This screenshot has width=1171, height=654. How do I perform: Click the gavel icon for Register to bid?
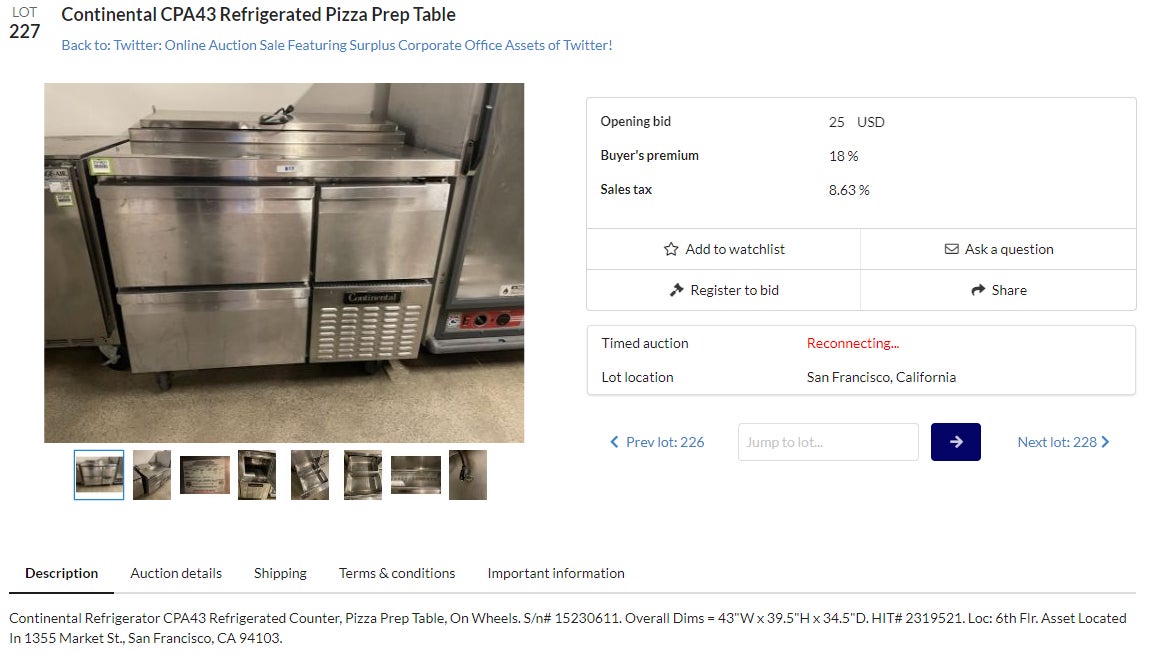pyautogui.click(x=676, y=290)
